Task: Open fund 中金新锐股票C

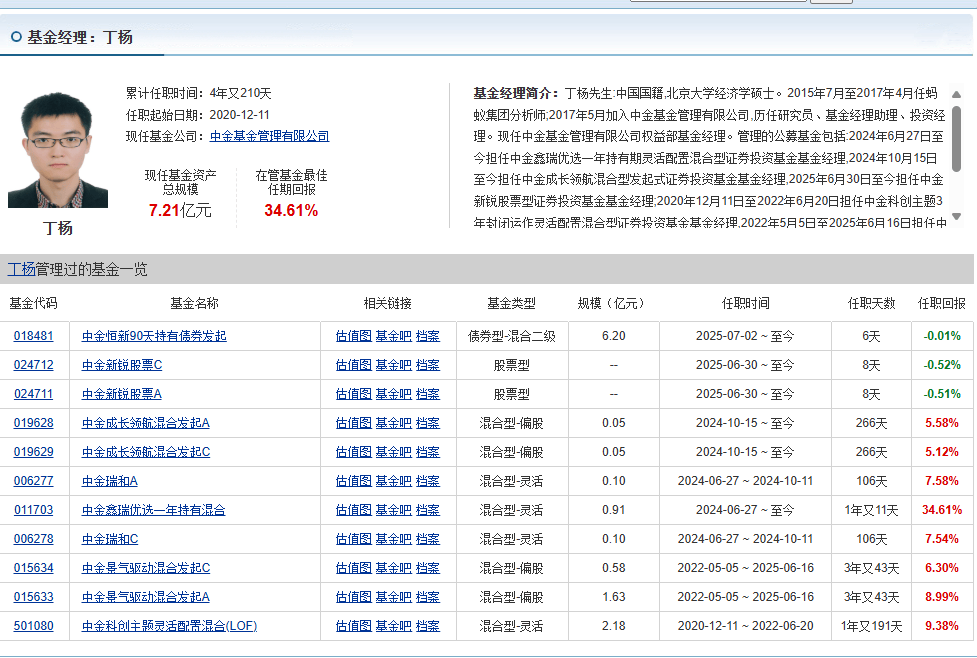Action: pyautogui.click(x=122, y=365)
